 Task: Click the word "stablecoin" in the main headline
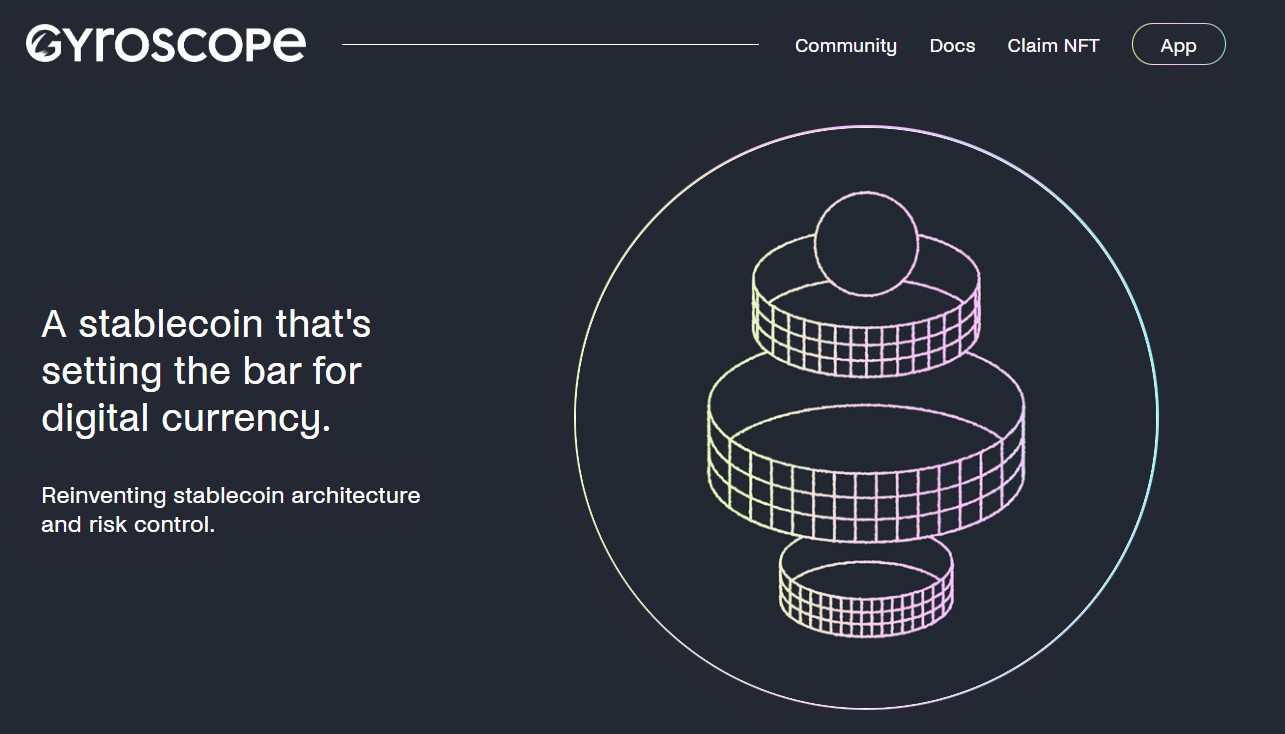pos(171,324)
